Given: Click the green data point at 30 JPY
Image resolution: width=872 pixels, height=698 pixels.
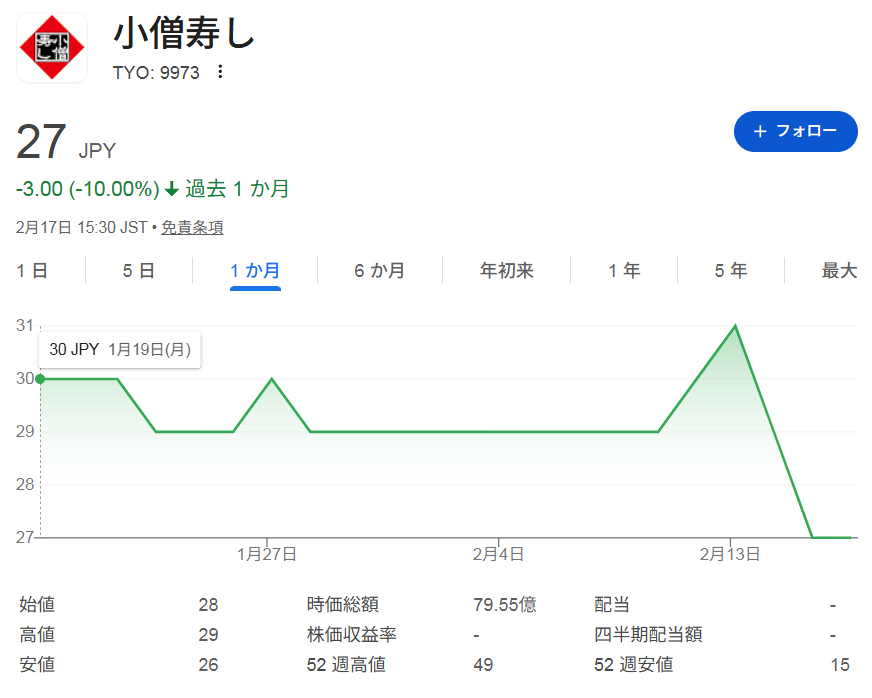Looking at the screenshot, I should pos(40,379).
